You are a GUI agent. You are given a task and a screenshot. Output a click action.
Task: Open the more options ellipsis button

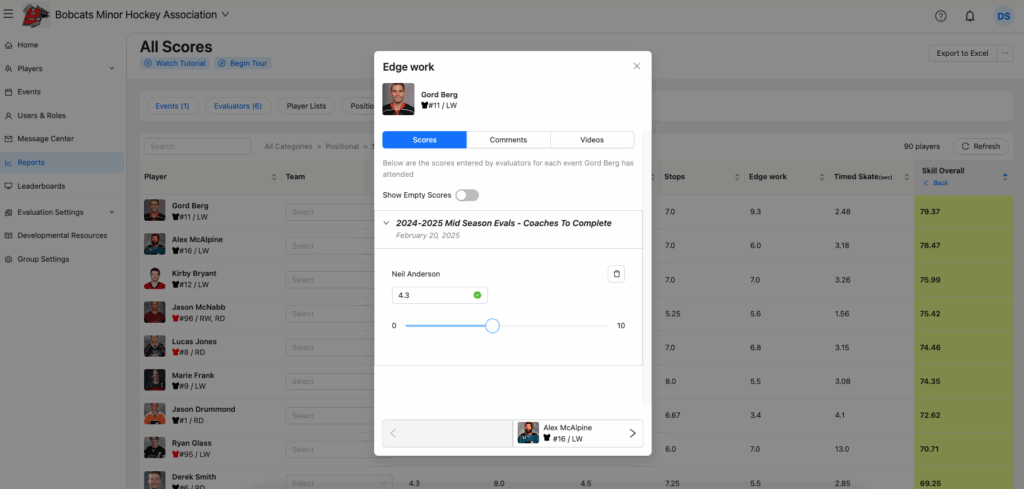tap(1005, 53)
